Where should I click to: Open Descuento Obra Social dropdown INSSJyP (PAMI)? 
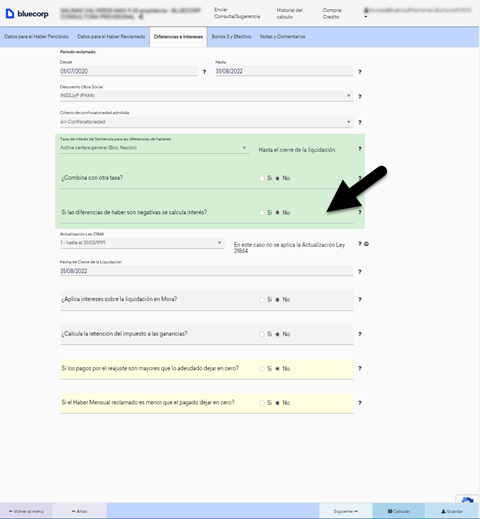click(x=206, y=96)
